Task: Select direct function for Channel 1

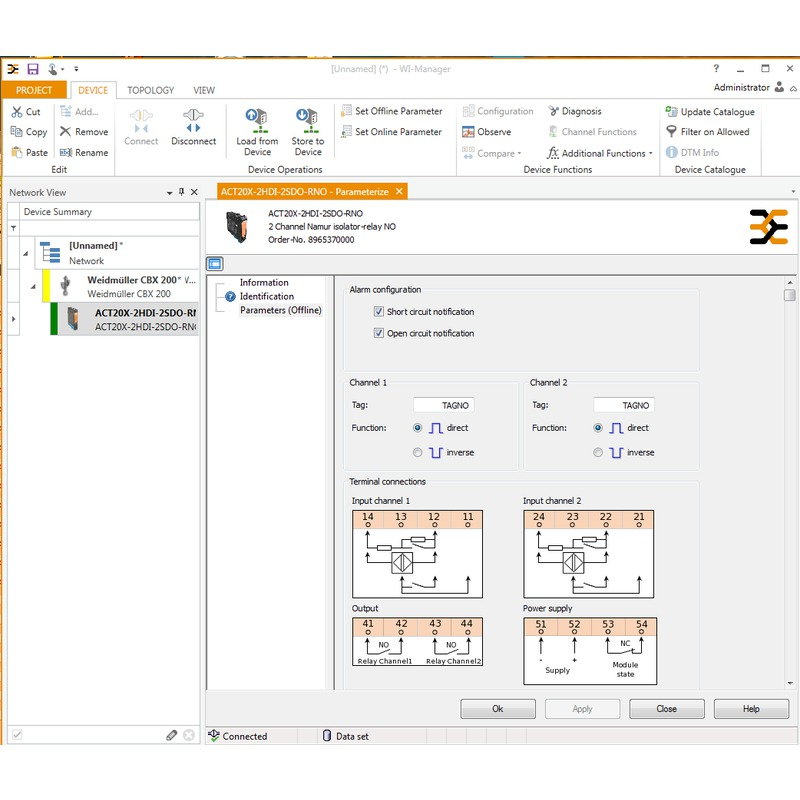Action: click(x=417, y=428)
